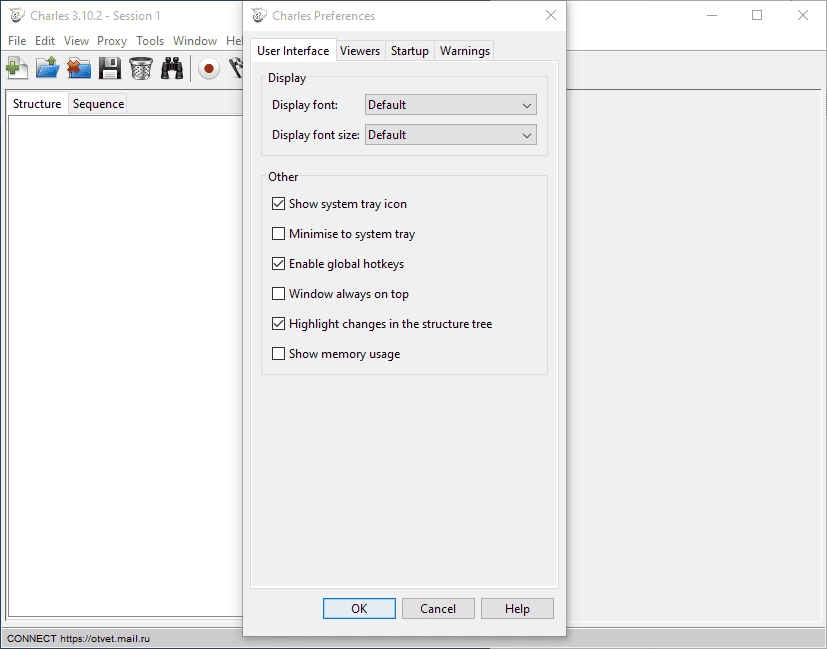The image size is (827, 649).
Task: Click the Clear Session trash can icon
Action: (x=141, y=69)
